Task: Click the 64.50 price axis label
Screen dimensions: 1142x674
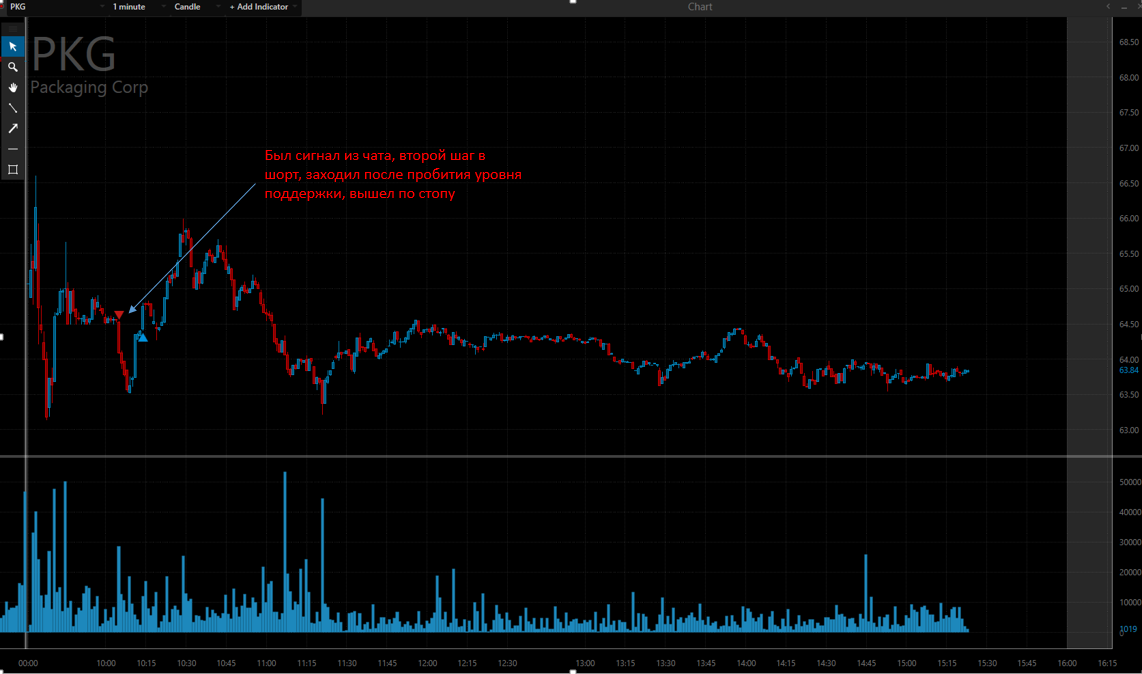Action: [1128, 324]
